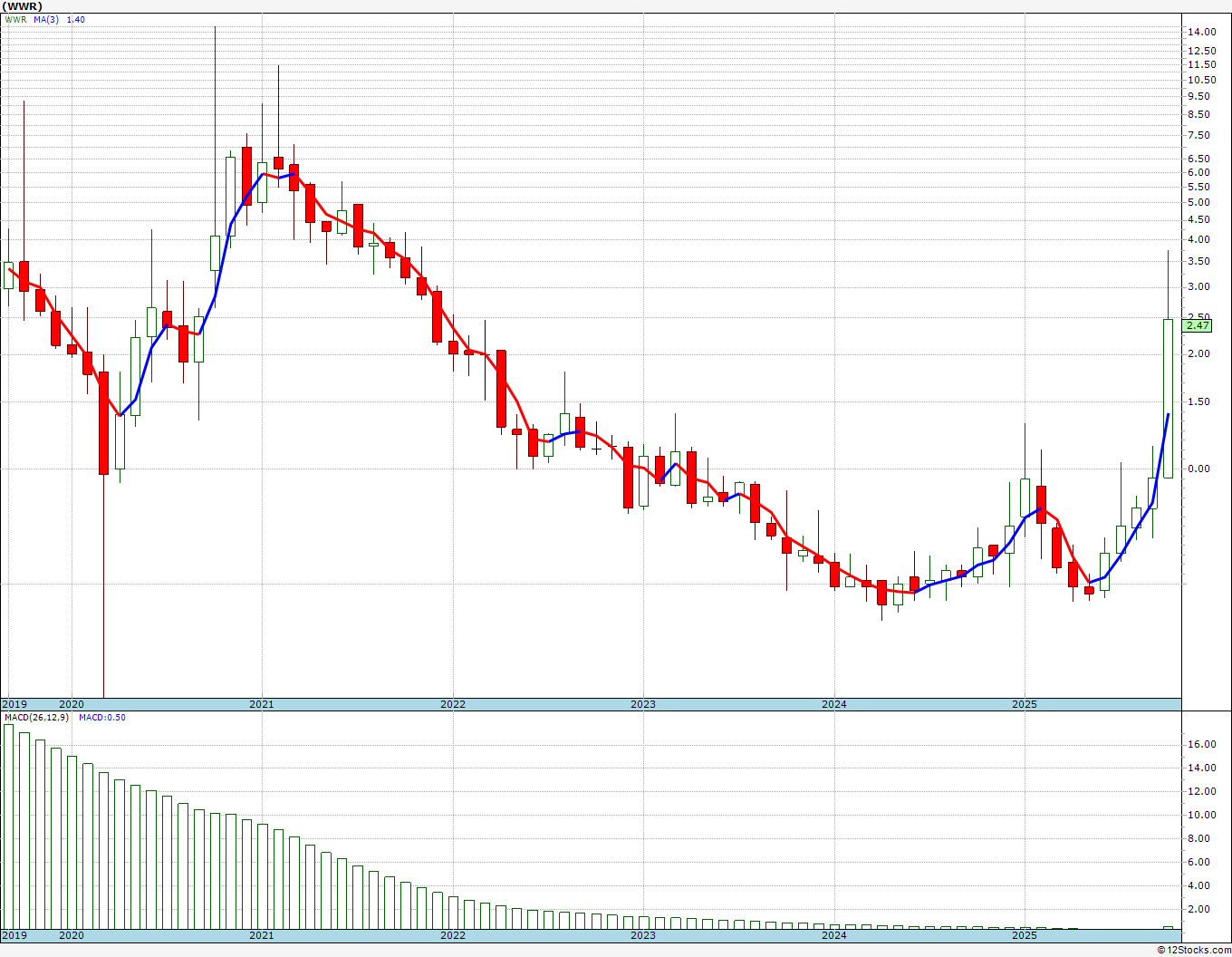
Task: Click the 14.00 price axis label
Action: point(1202,32)
